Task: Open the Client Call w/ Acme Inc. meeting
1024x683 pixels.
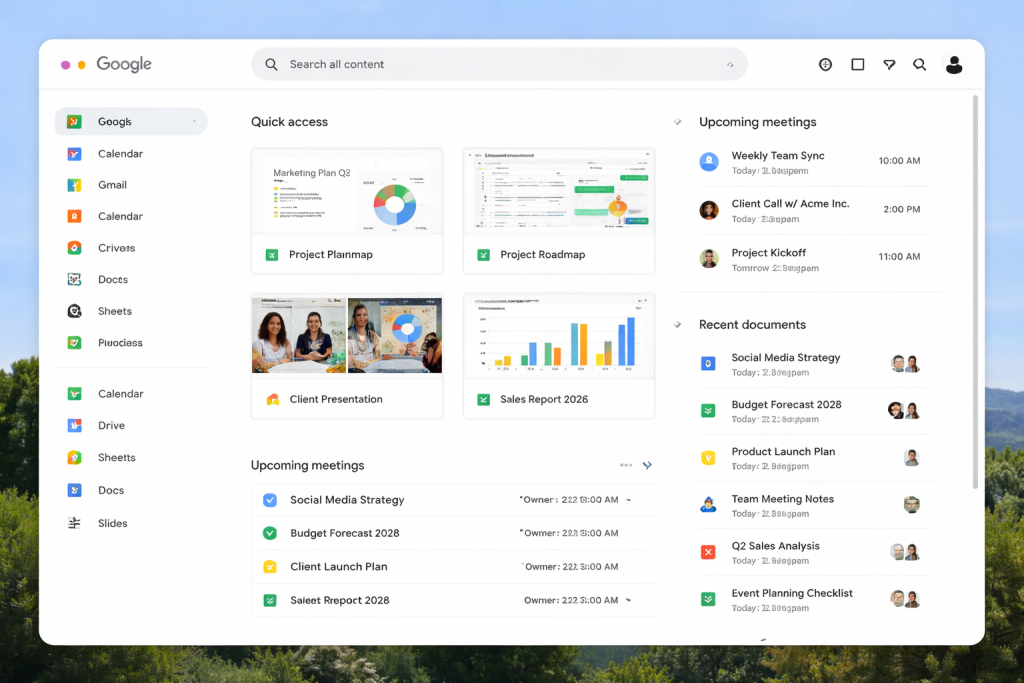Action: (790, 204)
